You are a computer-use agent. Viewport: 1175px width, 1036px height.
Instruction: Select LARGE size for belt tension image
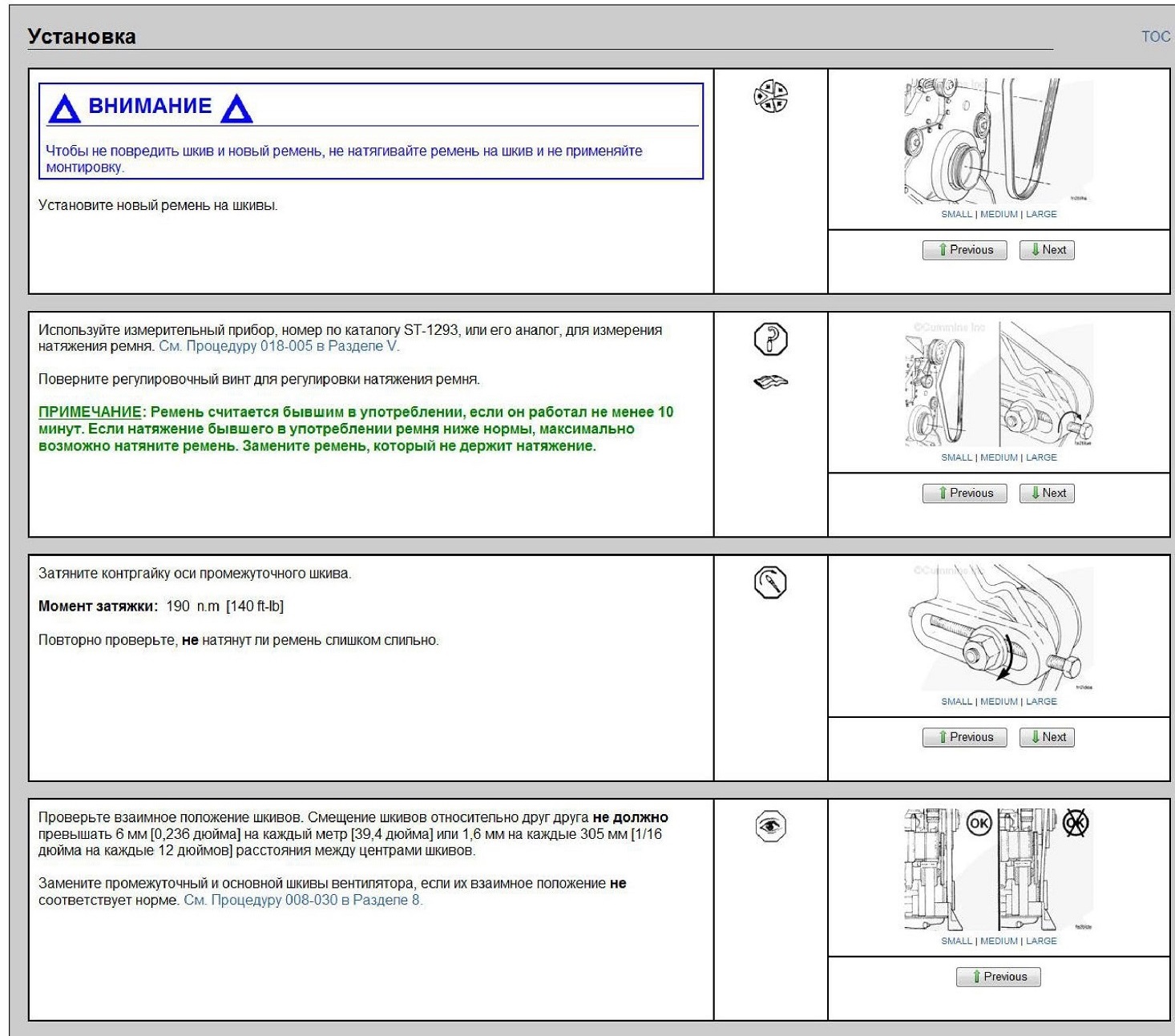1041,458
